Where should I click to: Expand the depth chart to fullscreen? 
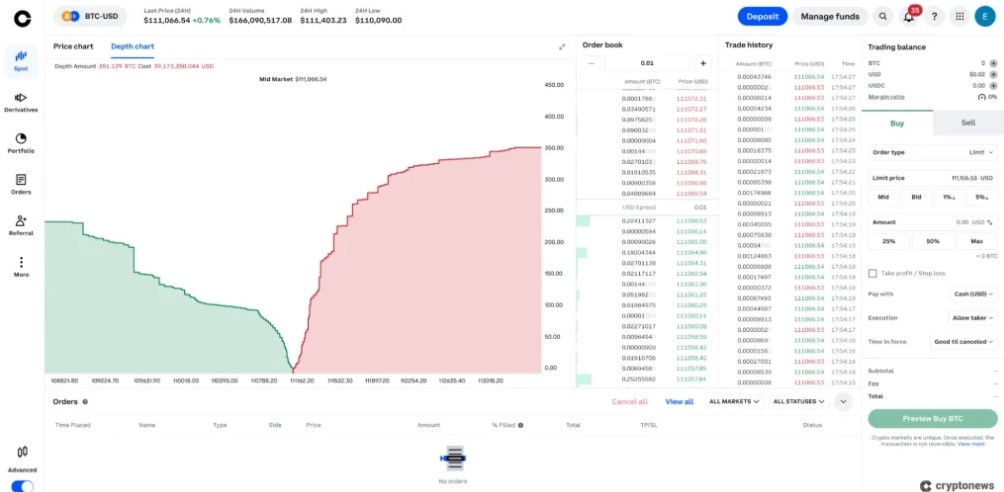(x=562, y=47)
